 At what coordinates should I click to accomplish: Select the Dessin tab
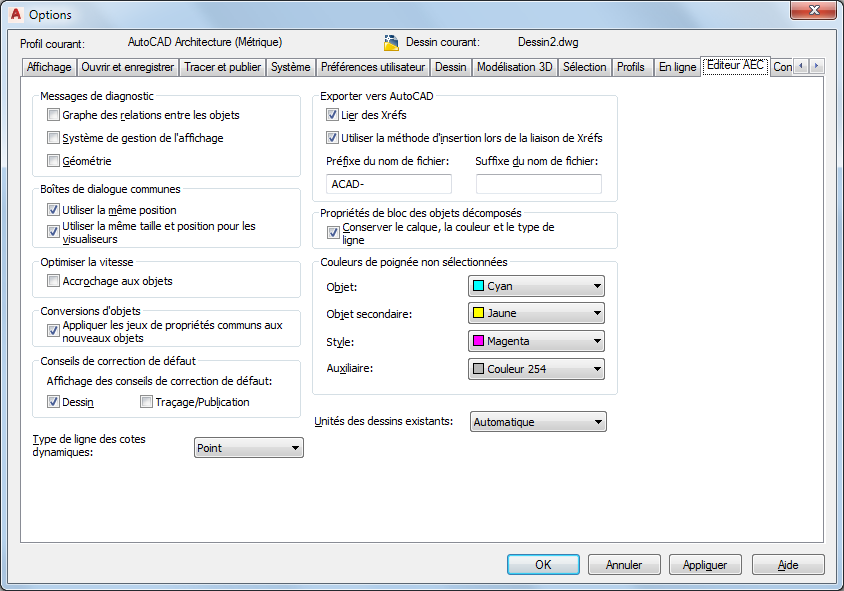click(x=451, y=67)
